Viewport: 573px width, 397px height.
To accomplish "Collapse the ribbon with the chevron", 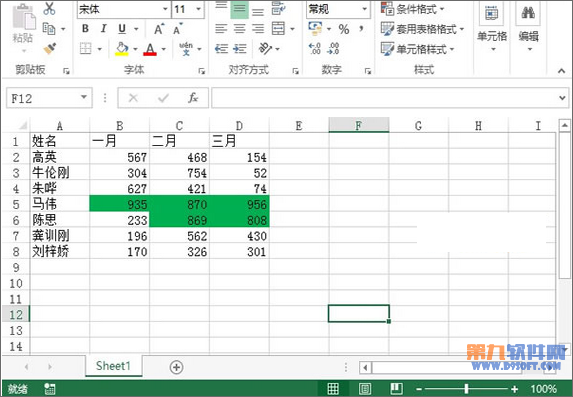I will (x=561, y=71).
